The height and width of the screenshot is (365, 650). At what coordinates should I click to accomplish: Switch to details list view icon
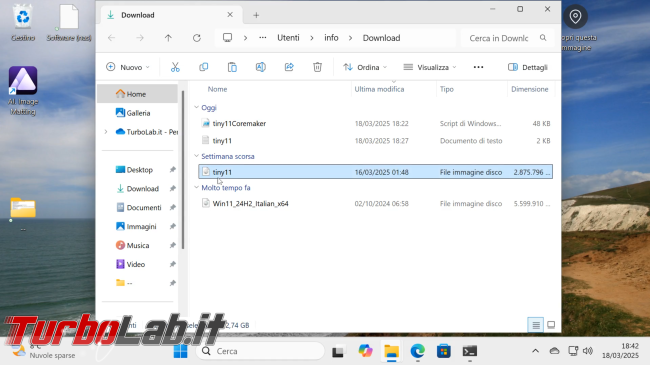[536, 325]
